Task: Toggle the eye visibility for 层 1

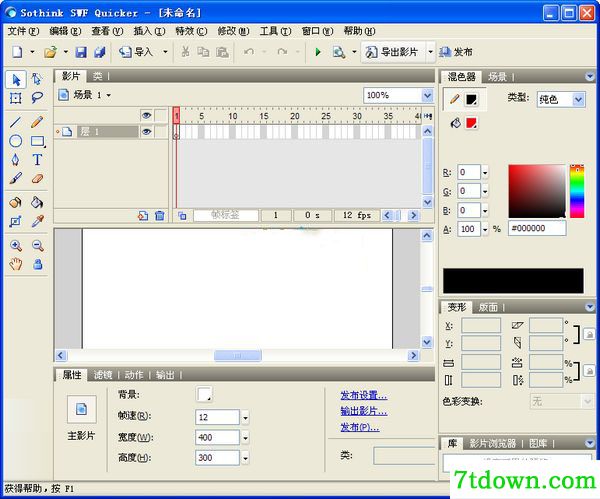Action: tap(146, 132)
